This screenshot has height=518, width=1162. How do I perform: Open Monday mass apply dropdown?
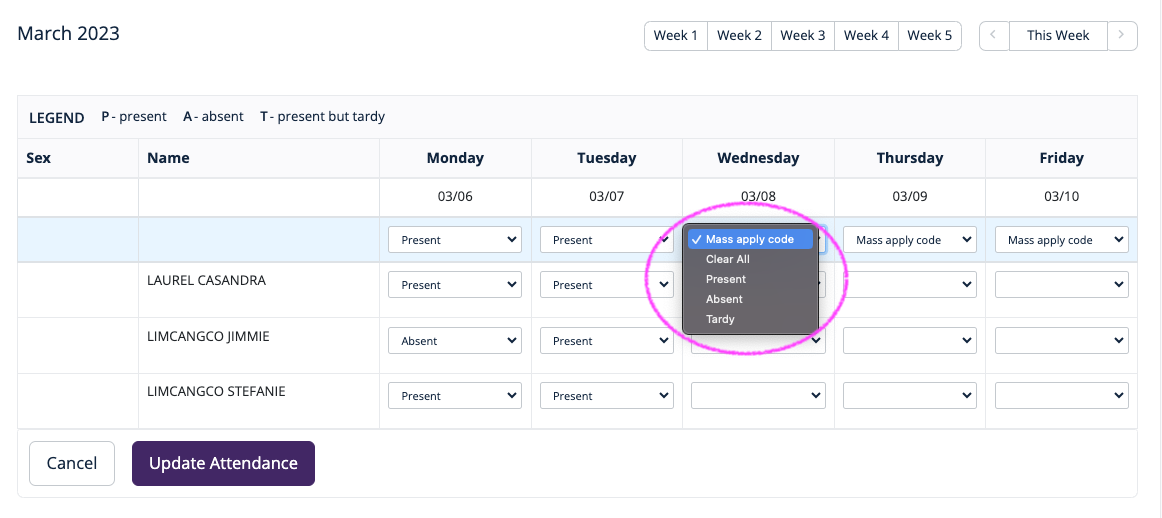[455, 240]
